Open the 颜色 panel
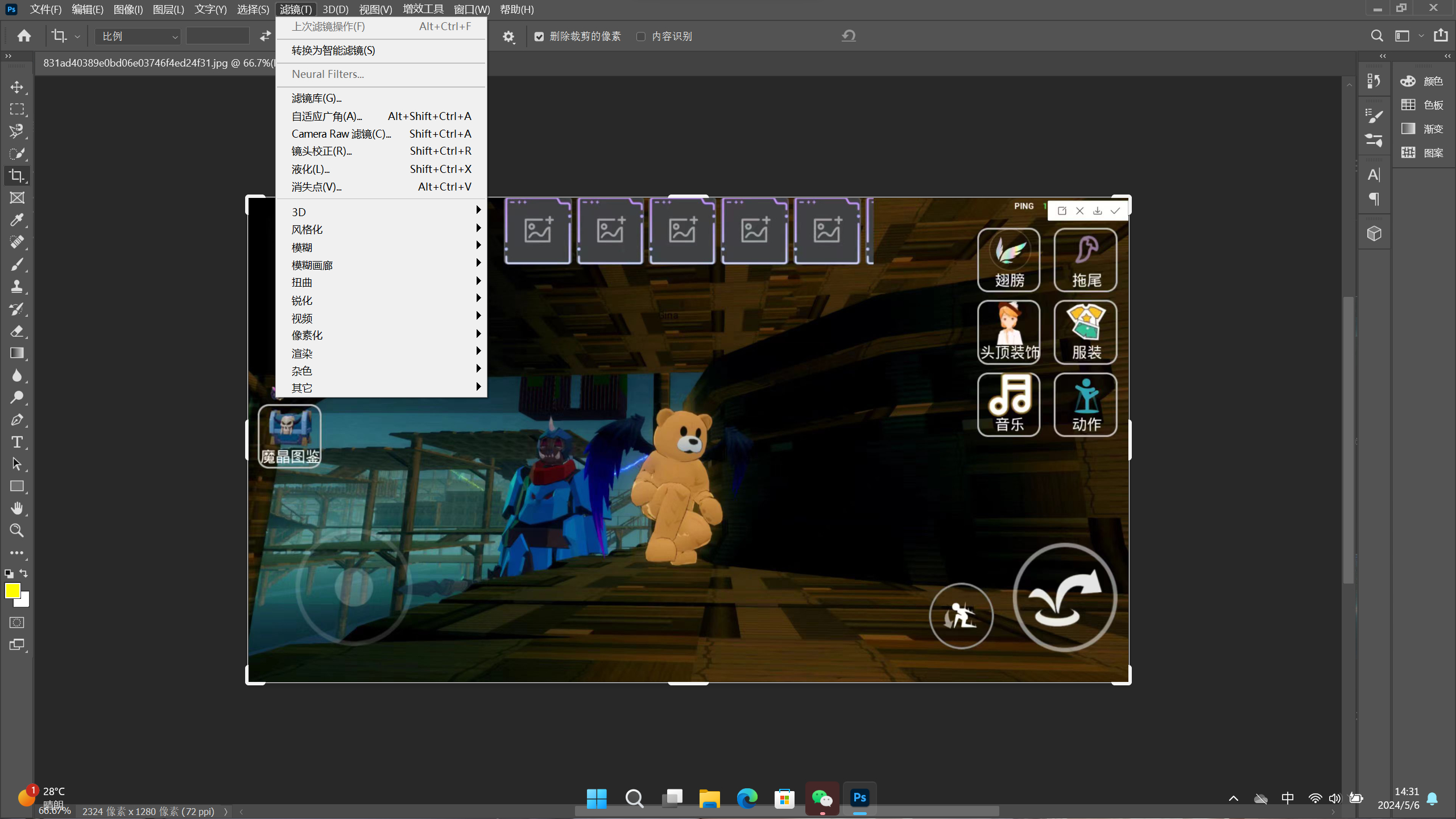The image size is (1456, 819). coord(1422,81)
